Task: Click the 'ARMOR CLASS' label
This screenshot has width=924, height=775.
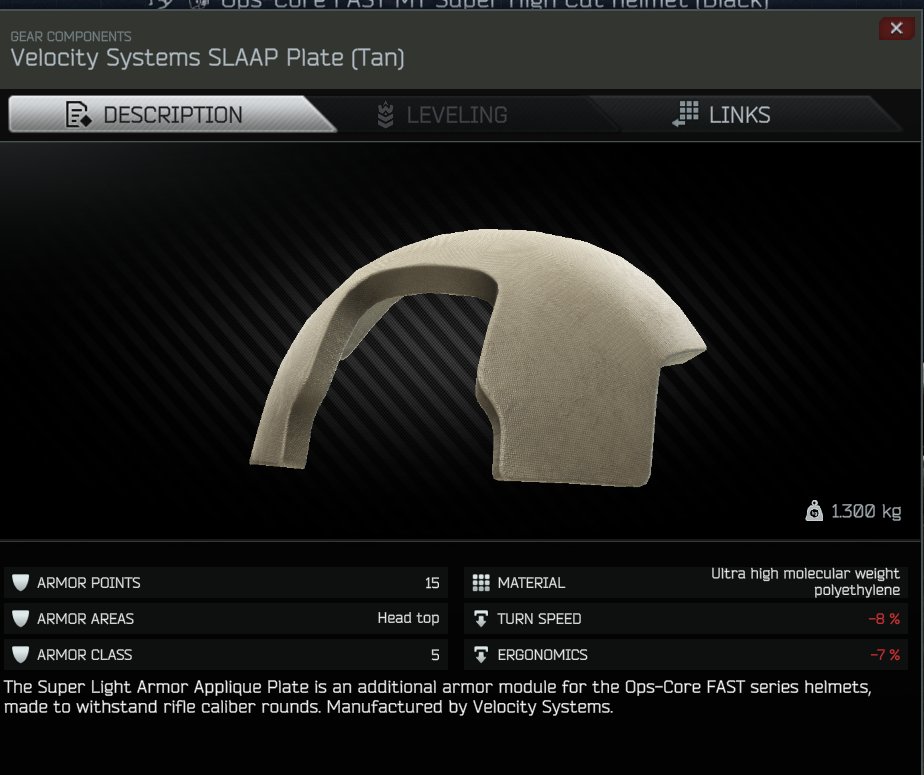Action: pos(84,655)
